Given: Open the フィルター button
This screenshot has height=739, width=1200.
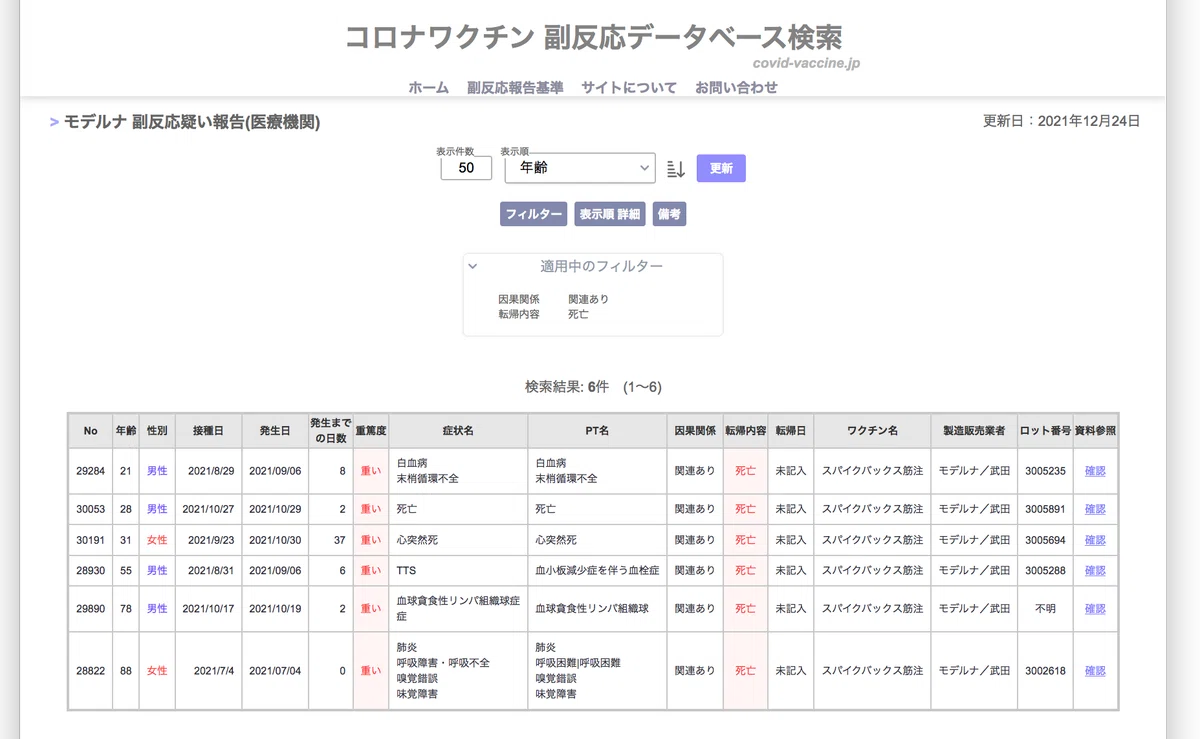Looking at the screenshot, I should pyautogui.click(x=533, y=214).
